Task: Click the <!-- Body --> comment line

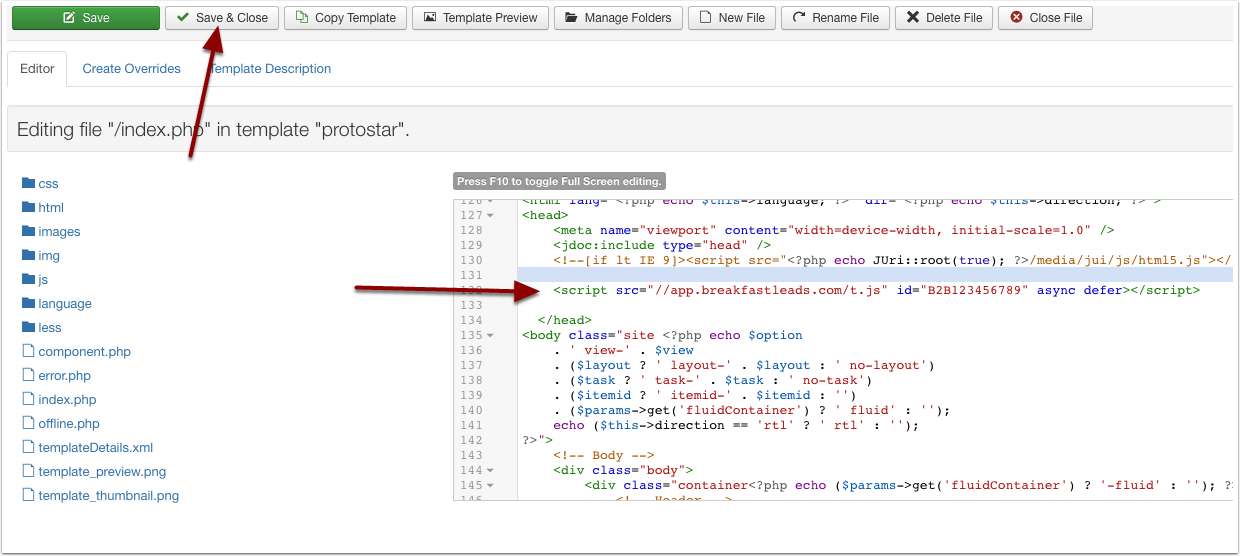Action: coord(602,455)
